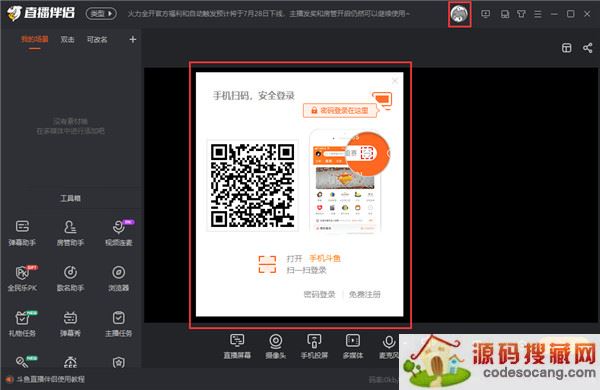
Task: Add a new scene with the plus button
Action: (x=132, y=39)
